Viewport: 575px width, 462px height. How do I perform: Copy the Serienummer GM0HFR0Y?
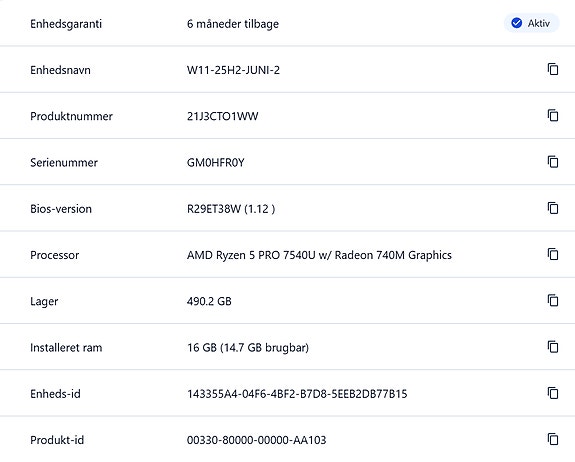pyautogui.click(x=553, y=162)
